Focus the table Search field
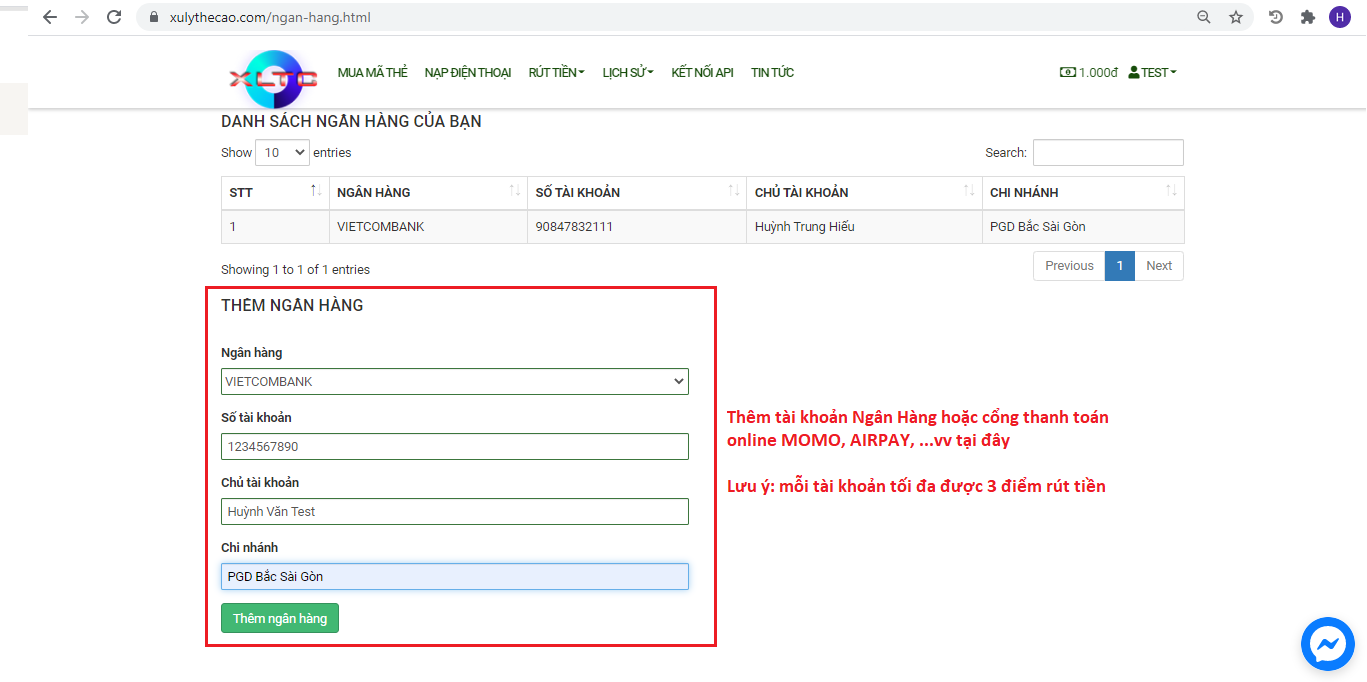Viewport: 1367px width, 682px height. (x=1108, y=153)
